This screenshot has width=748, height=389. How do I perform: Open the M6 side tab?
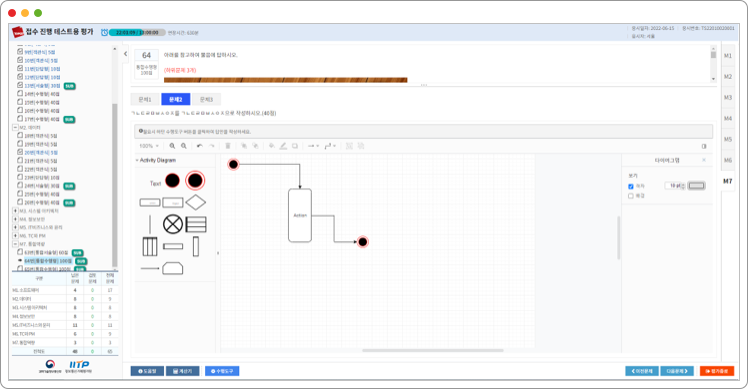[x=727, y=160]
